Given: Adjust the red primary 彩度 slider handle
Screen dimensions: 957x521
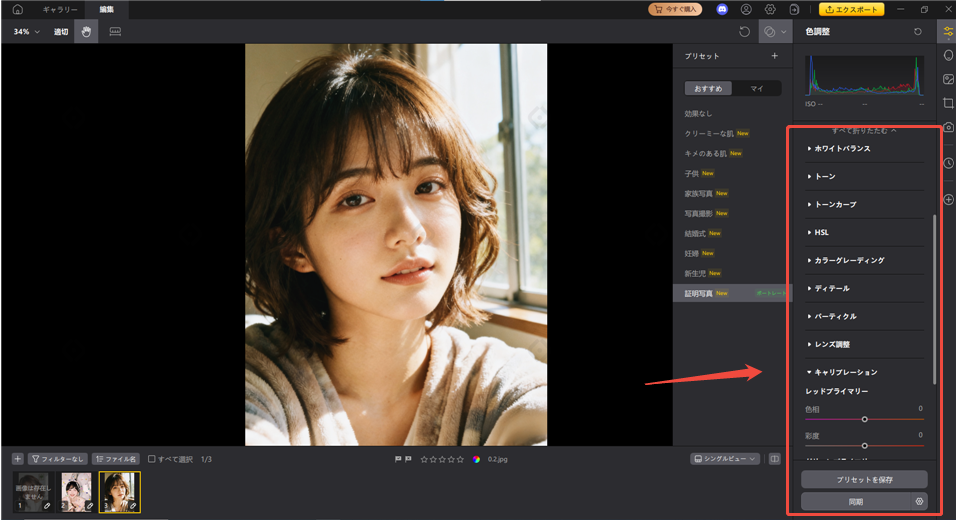Looking at the screenshot, I should 864,446.
